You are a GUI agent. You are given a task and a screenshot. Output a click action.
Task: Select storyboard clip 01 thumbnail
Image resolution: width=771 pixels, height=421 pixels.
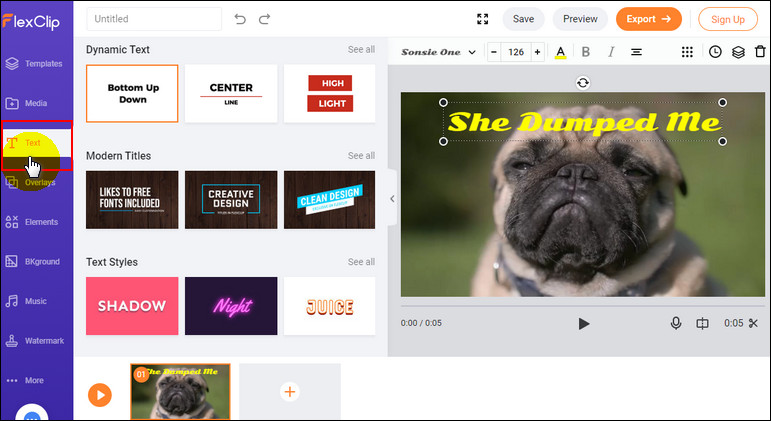pos(180,391)
